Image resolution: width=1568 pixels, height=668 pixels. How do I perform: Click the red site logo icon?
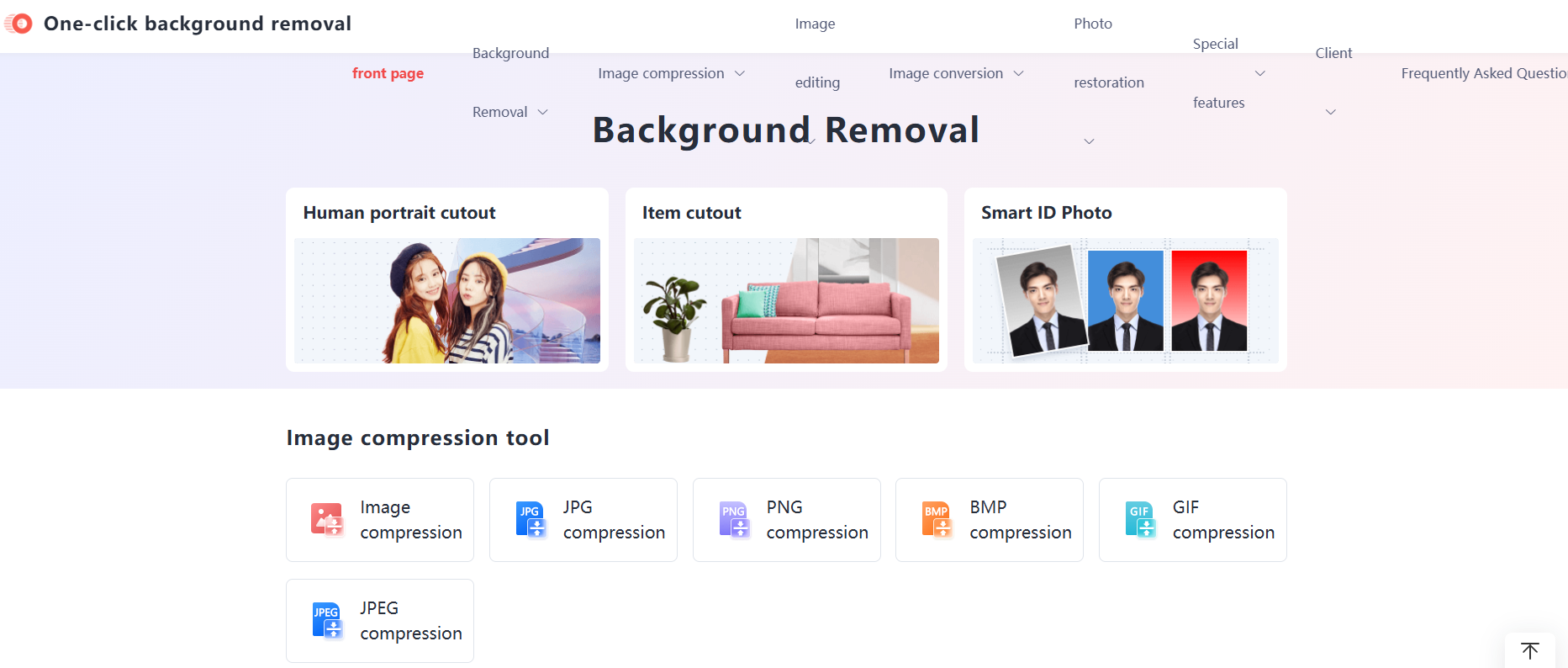[x=18, y=24]
